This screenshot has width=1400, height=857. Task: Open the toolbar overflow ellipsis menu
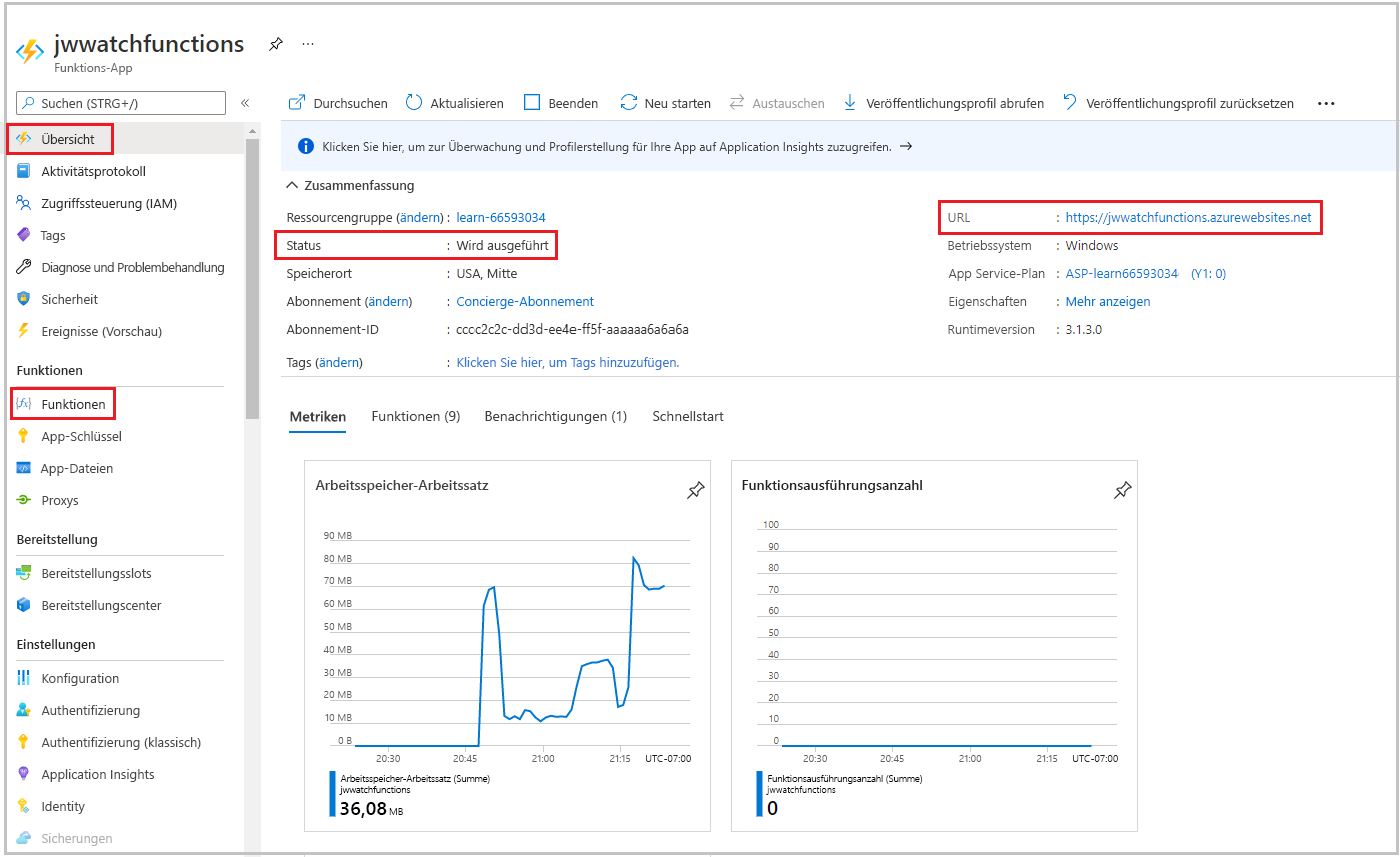click(x=1326, y=103)
